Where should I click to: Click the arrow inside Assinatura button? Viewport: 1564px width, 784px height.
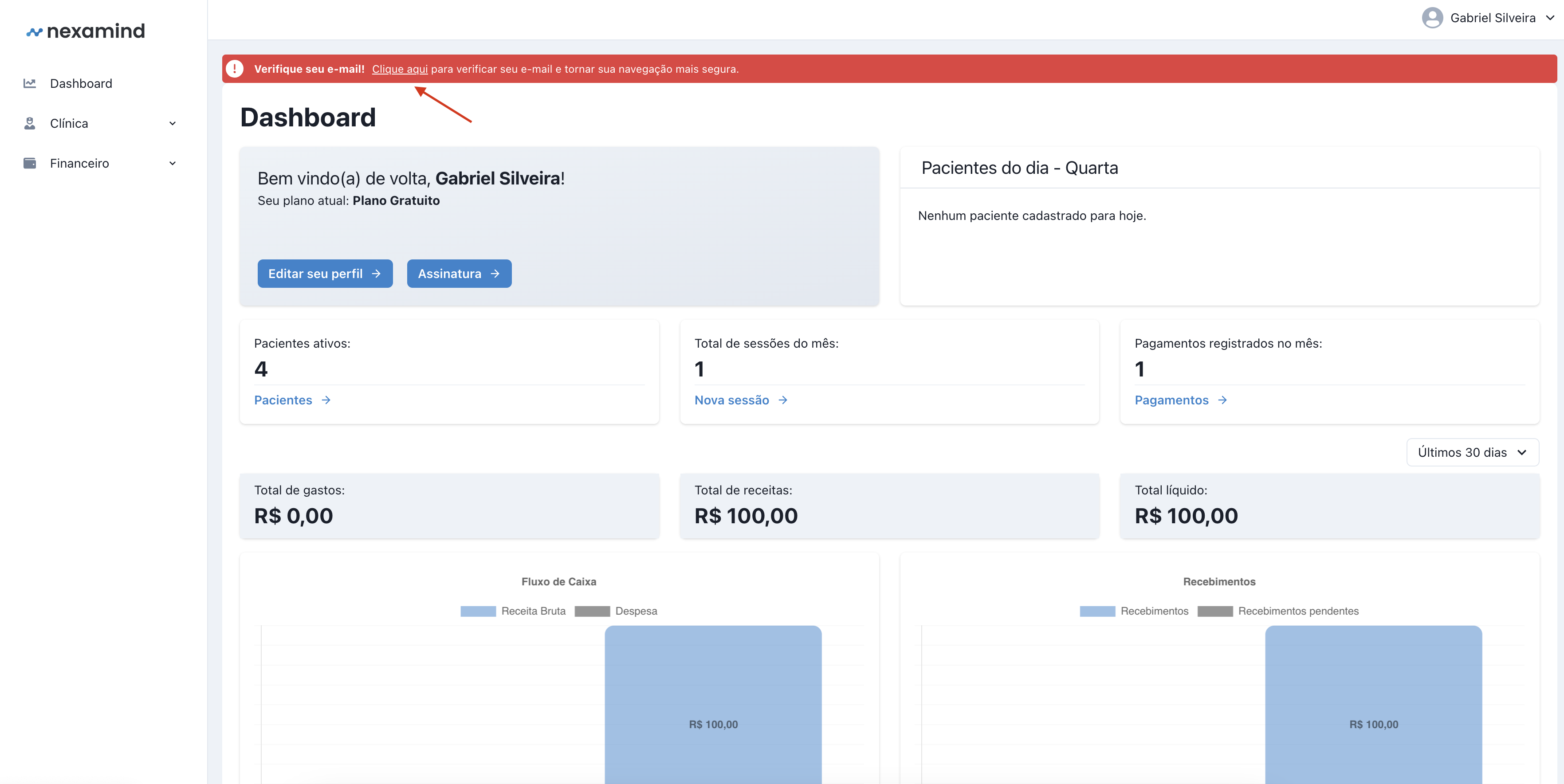(495, 274)
